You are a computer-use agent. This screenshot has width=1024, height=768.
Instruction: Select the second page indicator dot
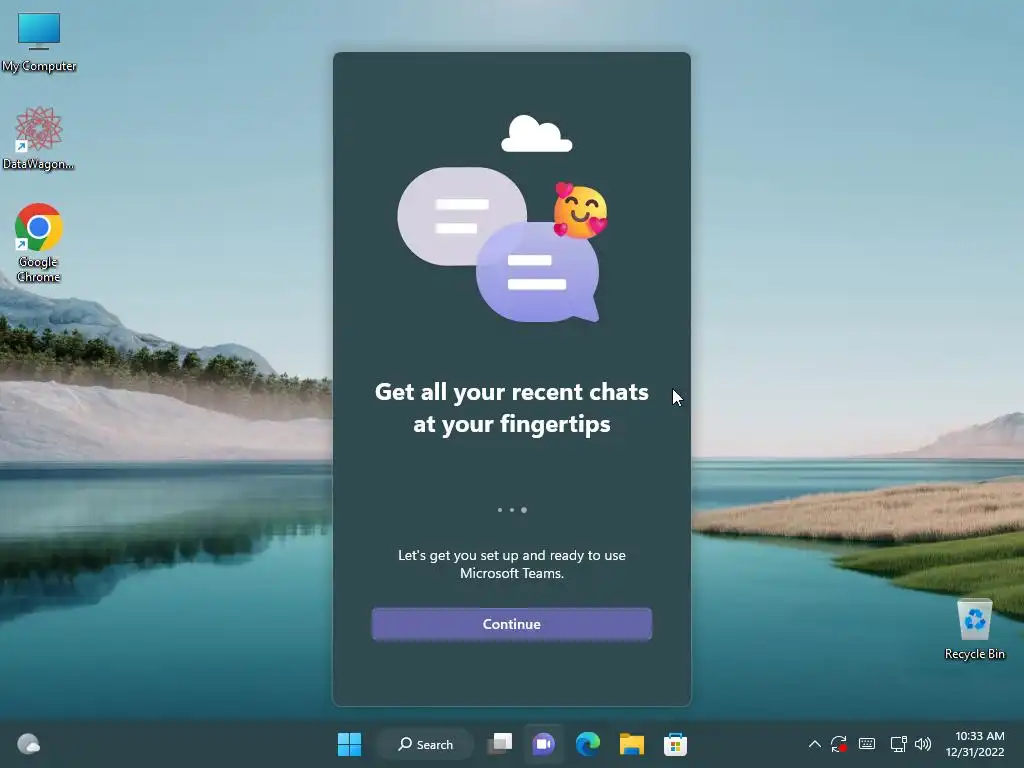point(512,510)
